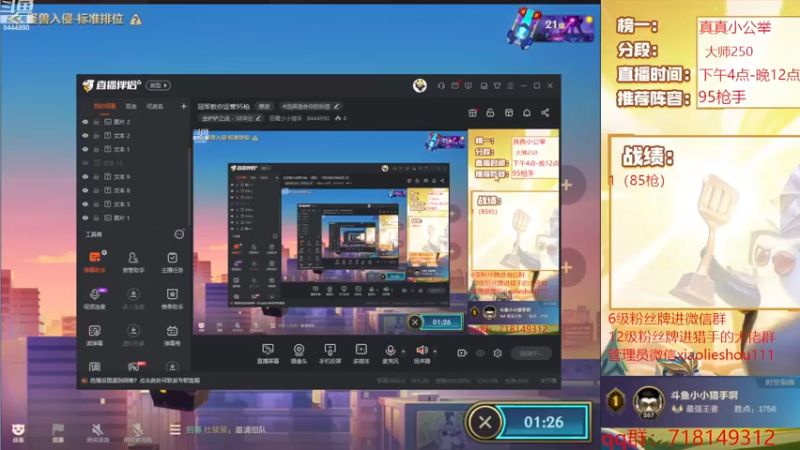
Task: Show the hidden 文本 11 layer
Action: coord(85,163)
